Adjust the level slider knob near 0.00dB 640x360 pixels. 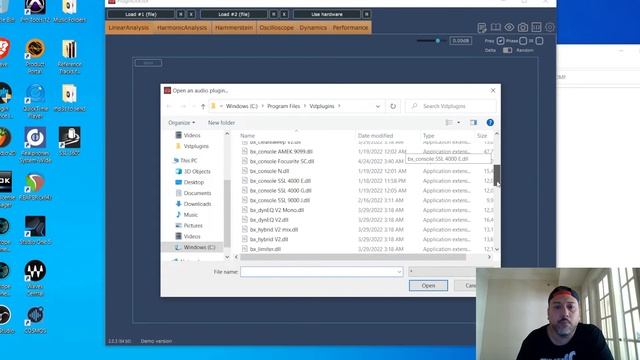[438, 41]
